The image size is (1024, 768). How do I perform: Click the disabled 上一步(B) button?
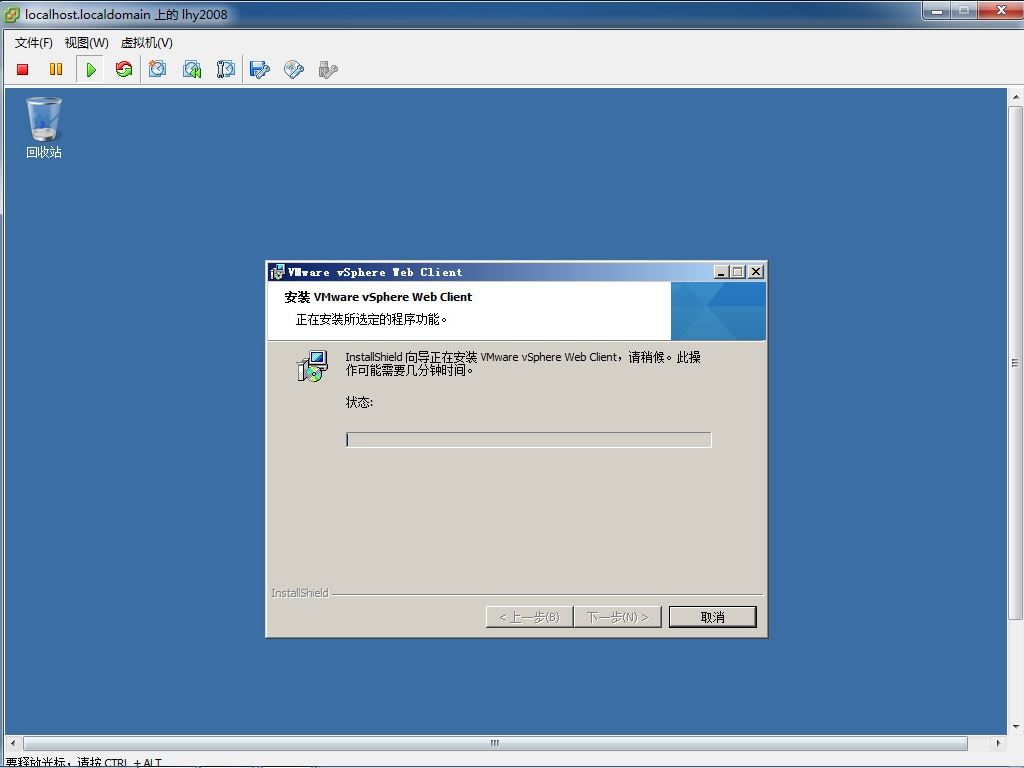(x=529, y=617)
